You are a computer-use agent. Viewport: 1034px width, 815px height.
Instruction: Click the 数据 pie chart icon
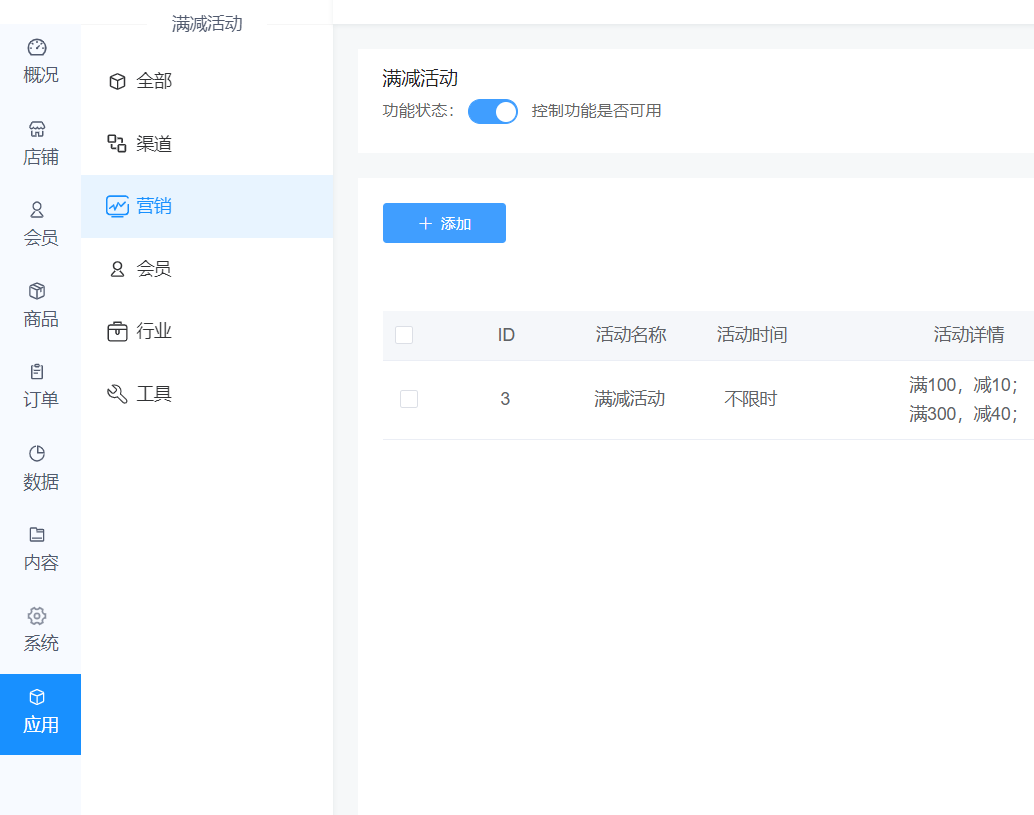tap(37, 453)
